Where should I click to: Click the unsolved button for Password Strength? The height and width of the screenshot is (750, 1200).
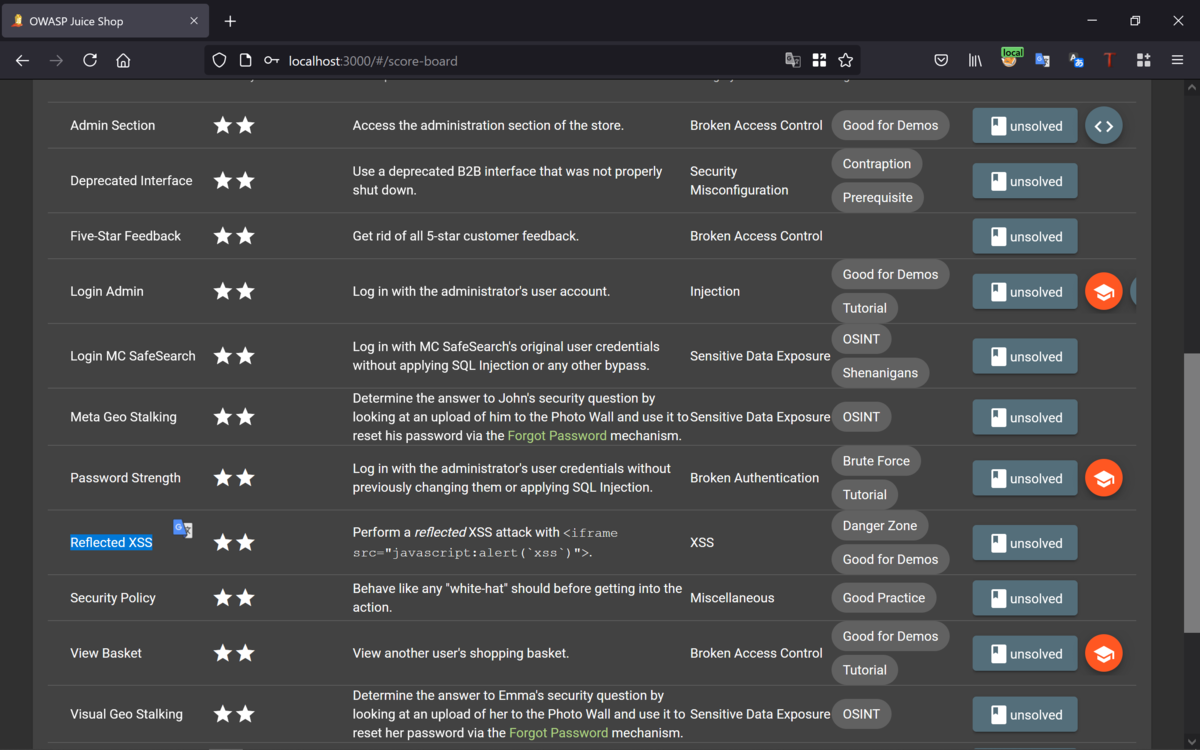click(1025, 478)
